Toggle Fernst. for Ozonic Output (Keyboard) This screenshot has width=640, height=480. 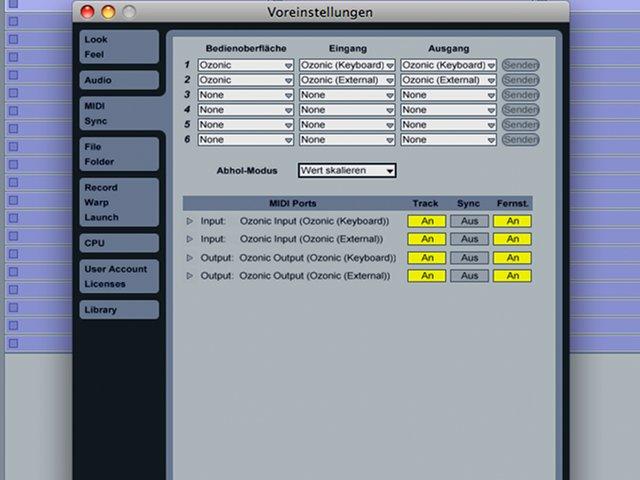[512, 258]
